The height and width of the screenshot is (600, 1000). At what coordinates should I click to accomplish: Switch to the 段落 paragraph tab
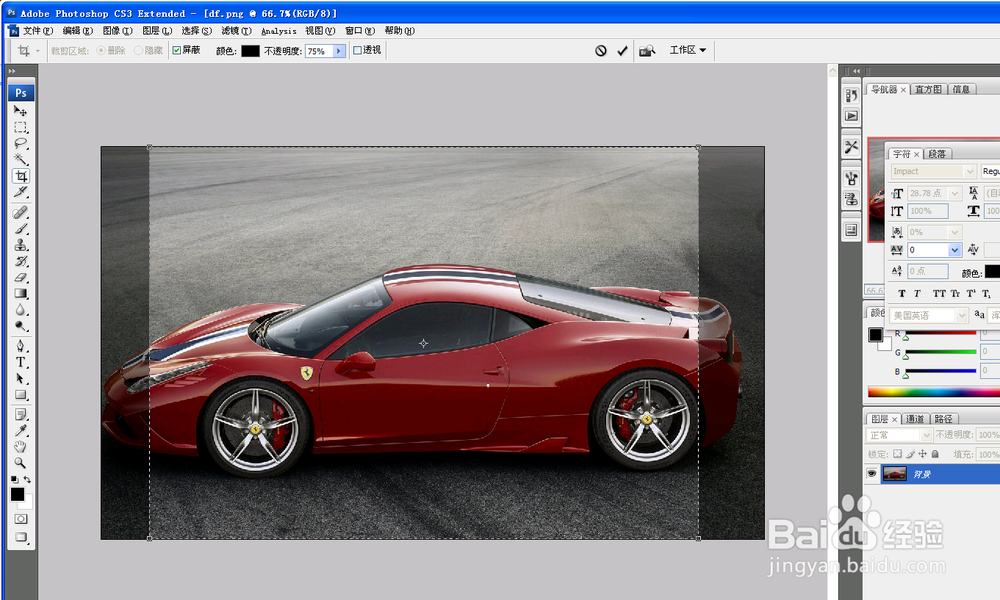pyautogui.click(x=937, y=154)
